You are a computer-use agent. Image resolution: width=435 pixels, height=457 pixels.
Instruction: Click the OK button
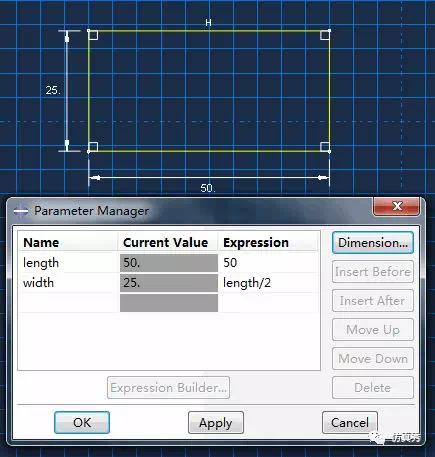tap(82, 422)
